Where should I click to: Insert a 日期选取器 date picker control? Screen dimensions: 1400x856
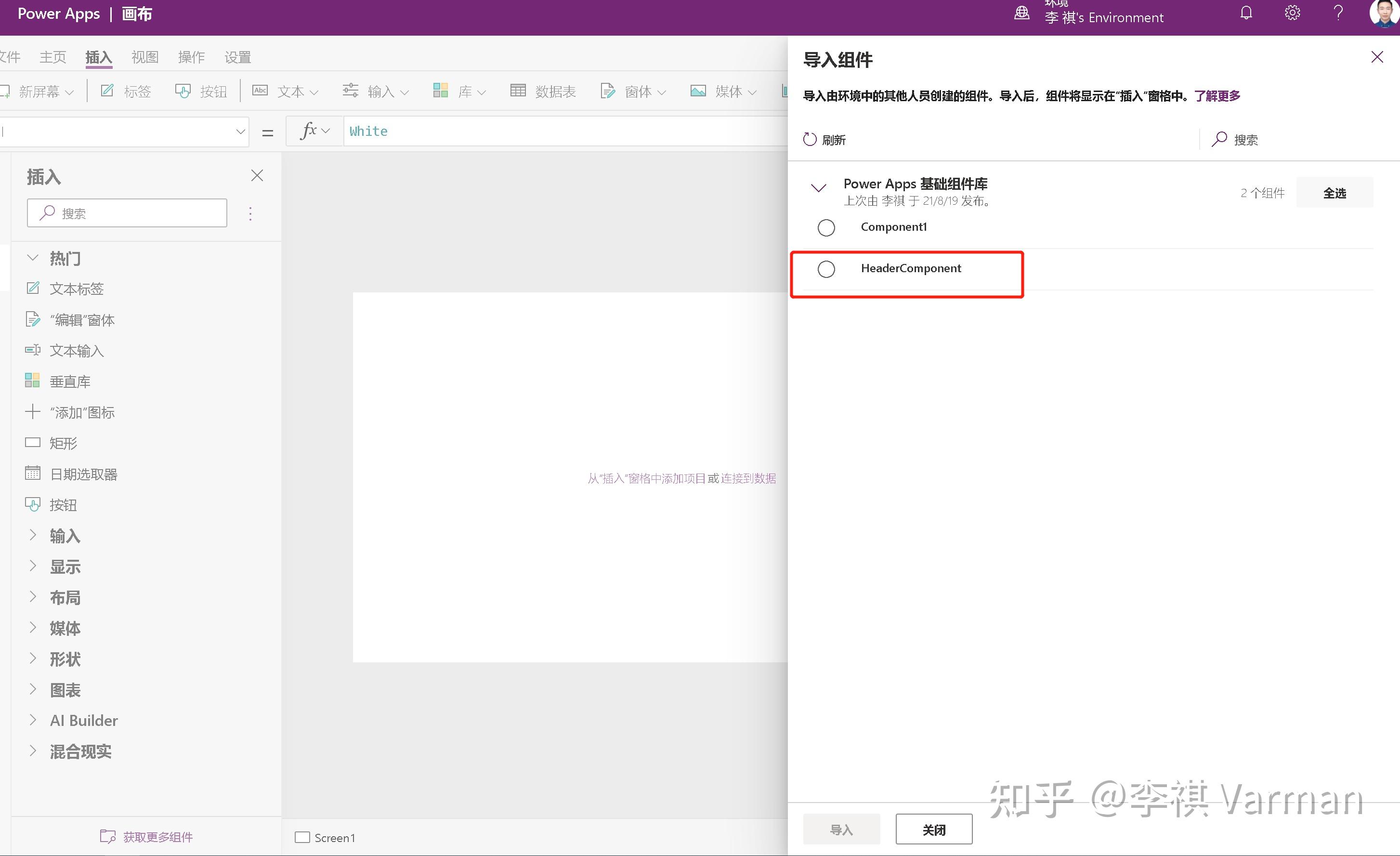[84, 474]
